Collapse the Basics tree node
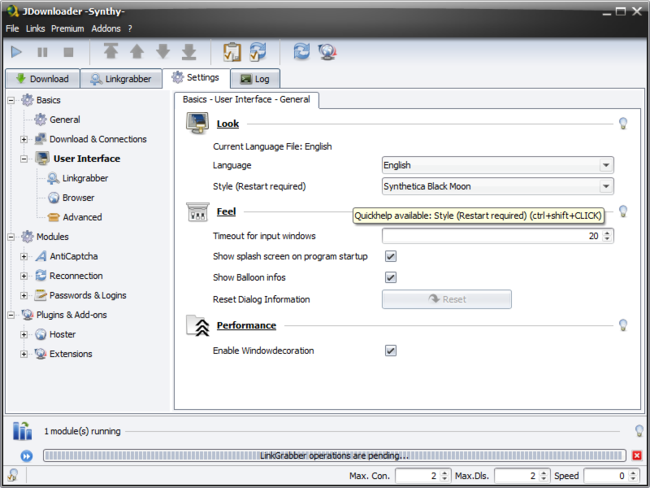Image resolution: width=650 pixels, height=488 pixels. click(11, 100)
